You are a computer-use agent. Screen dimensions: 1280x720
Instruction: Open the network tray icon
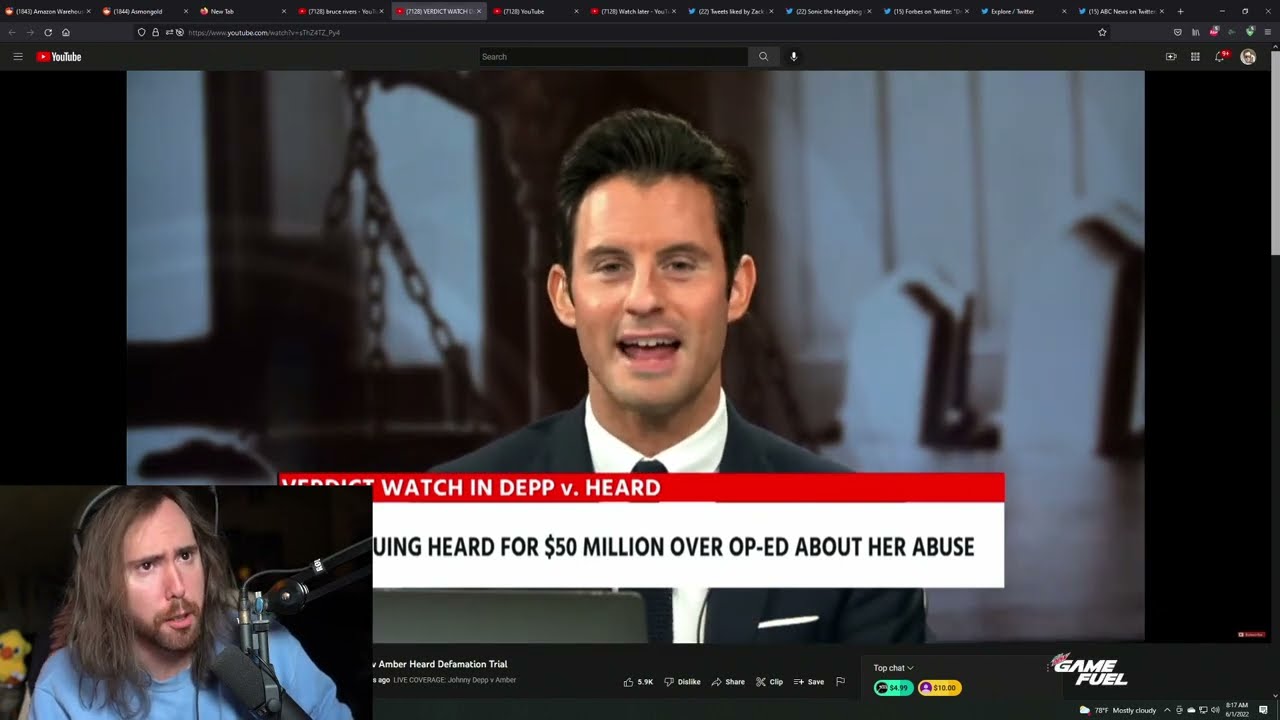1203,710
